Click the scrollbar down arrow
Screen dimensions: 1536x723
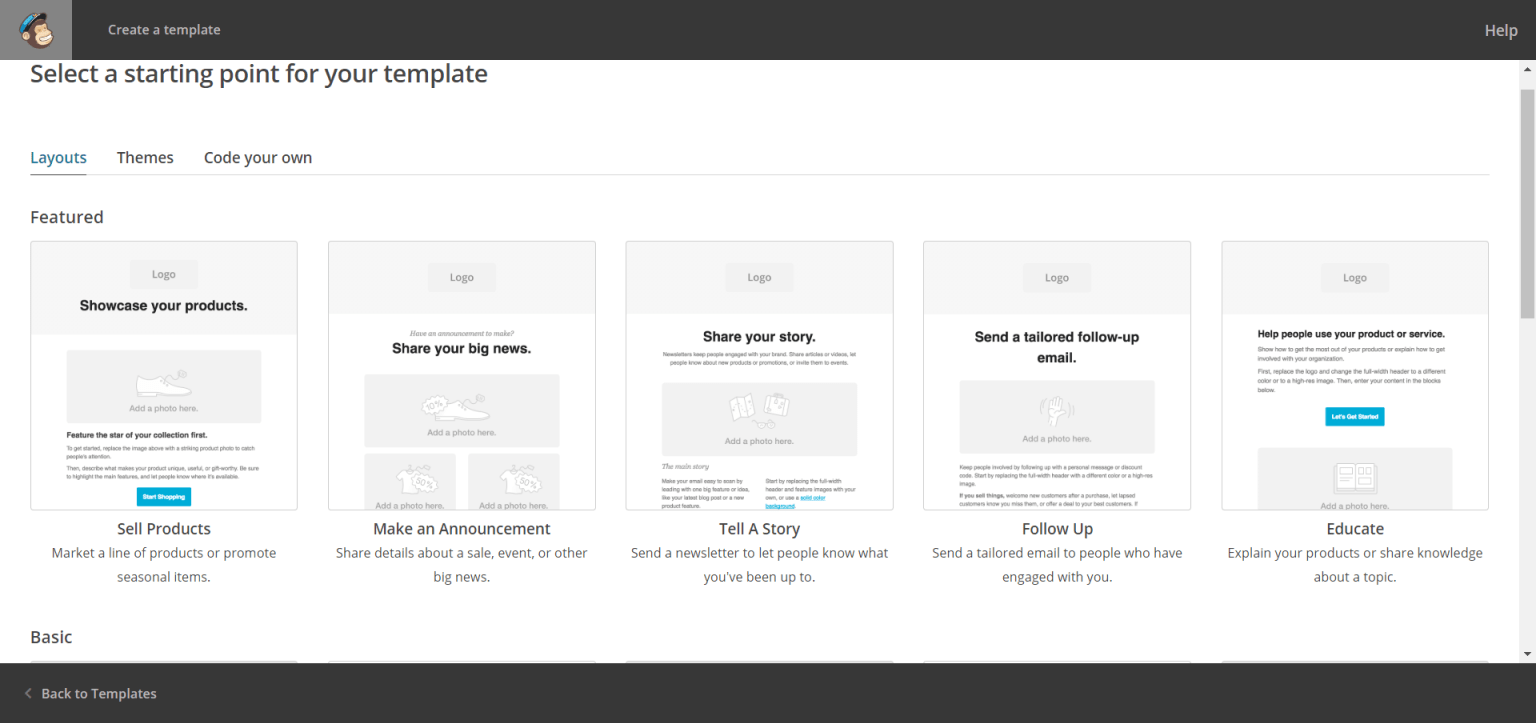(1527, 654)
